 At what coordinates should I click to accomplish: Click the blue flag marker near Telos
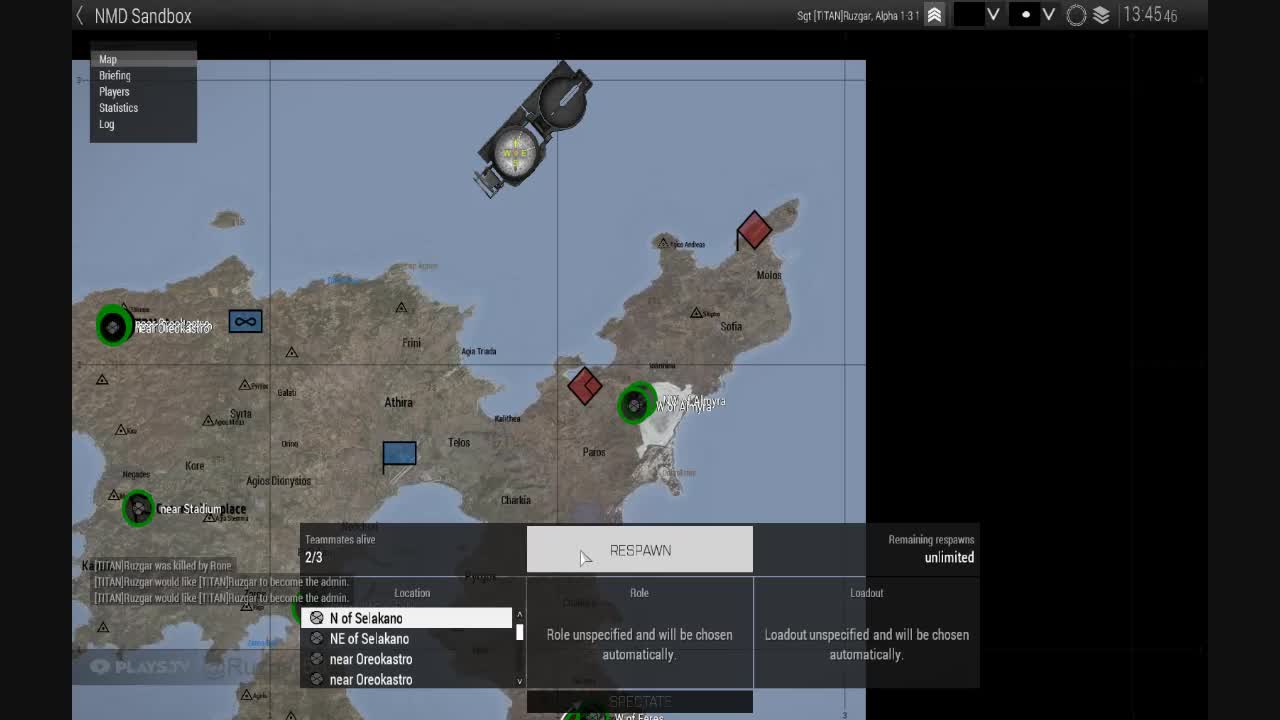[399, 456]
